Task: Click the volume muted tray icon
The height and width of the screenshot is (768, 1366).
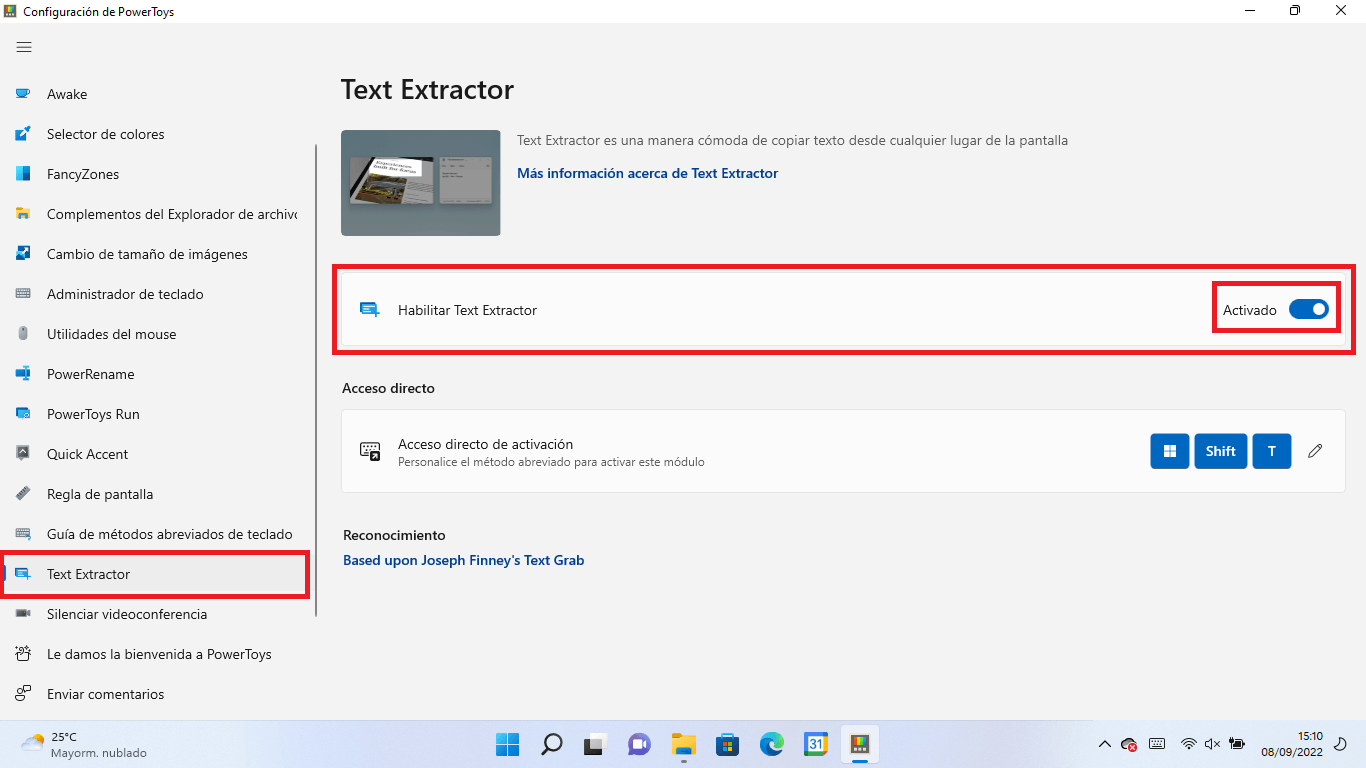Action: point(1212,744)
